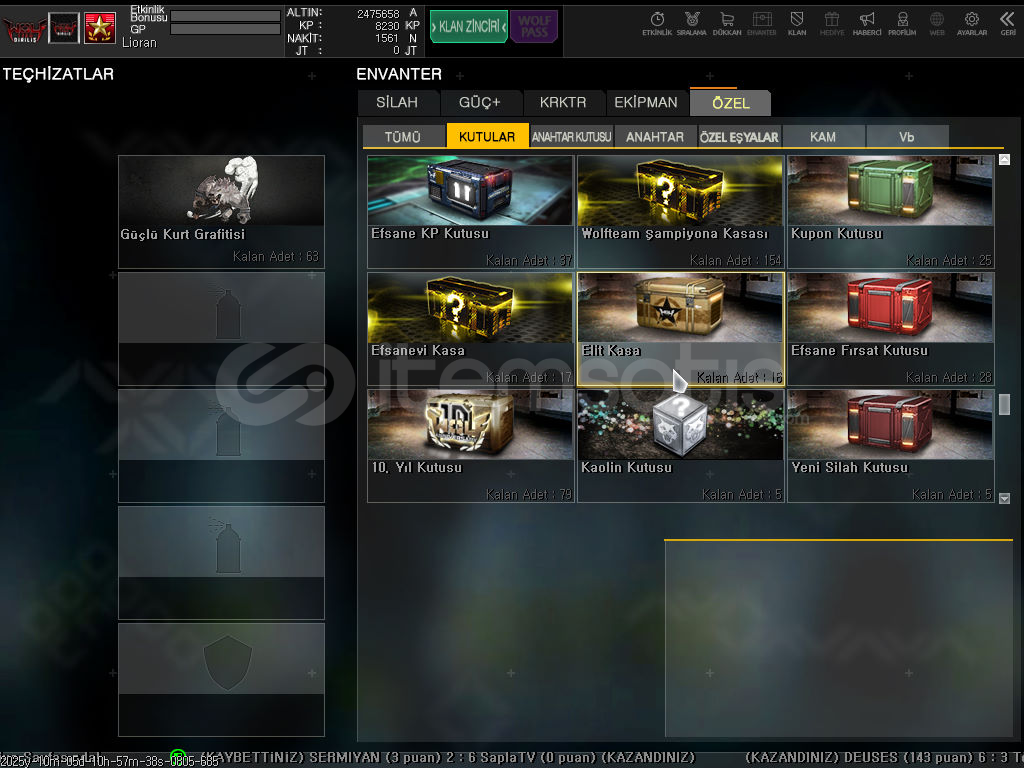Open the Sıralama ranking medal icon
This screenshot has width=1024, height=768.
[692, 23]
